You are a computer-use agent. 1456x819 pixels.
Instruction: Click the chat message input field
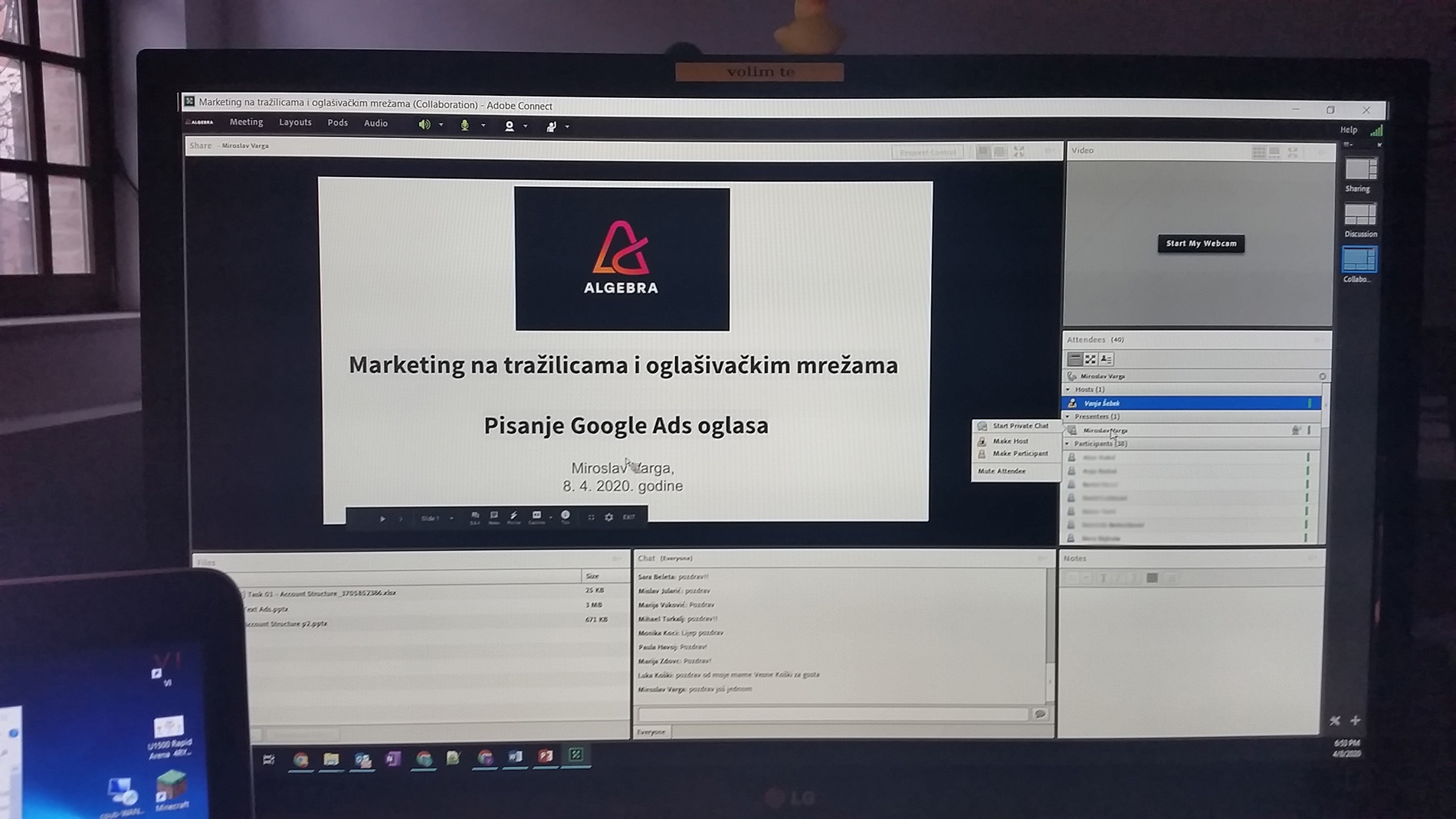tap(833, 714)
